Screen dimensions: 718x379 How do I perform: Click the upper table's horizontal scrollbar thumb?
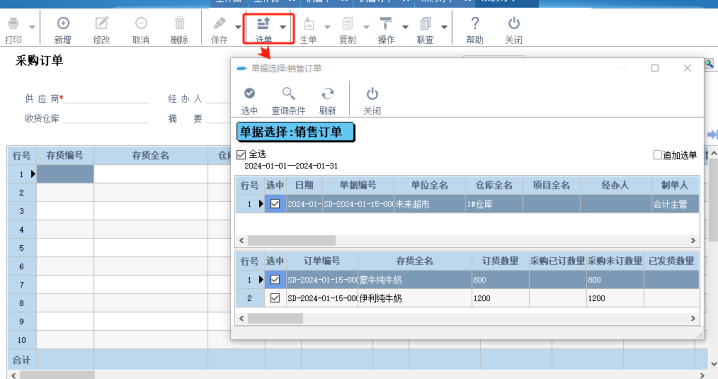coord(292,240)
